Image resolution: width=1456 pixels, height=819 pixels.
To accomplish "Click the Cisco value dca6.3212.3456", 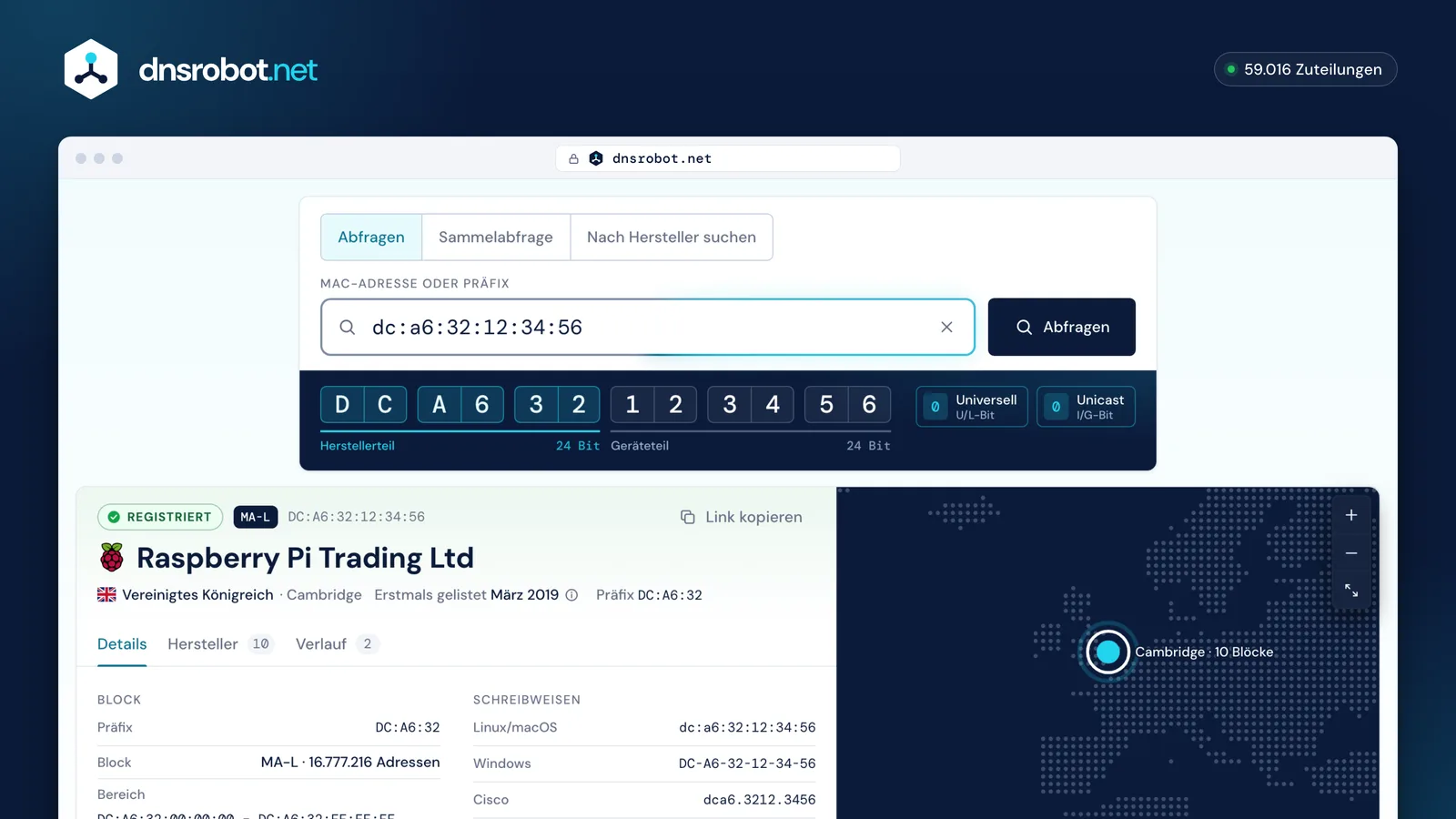I will 759,800.
